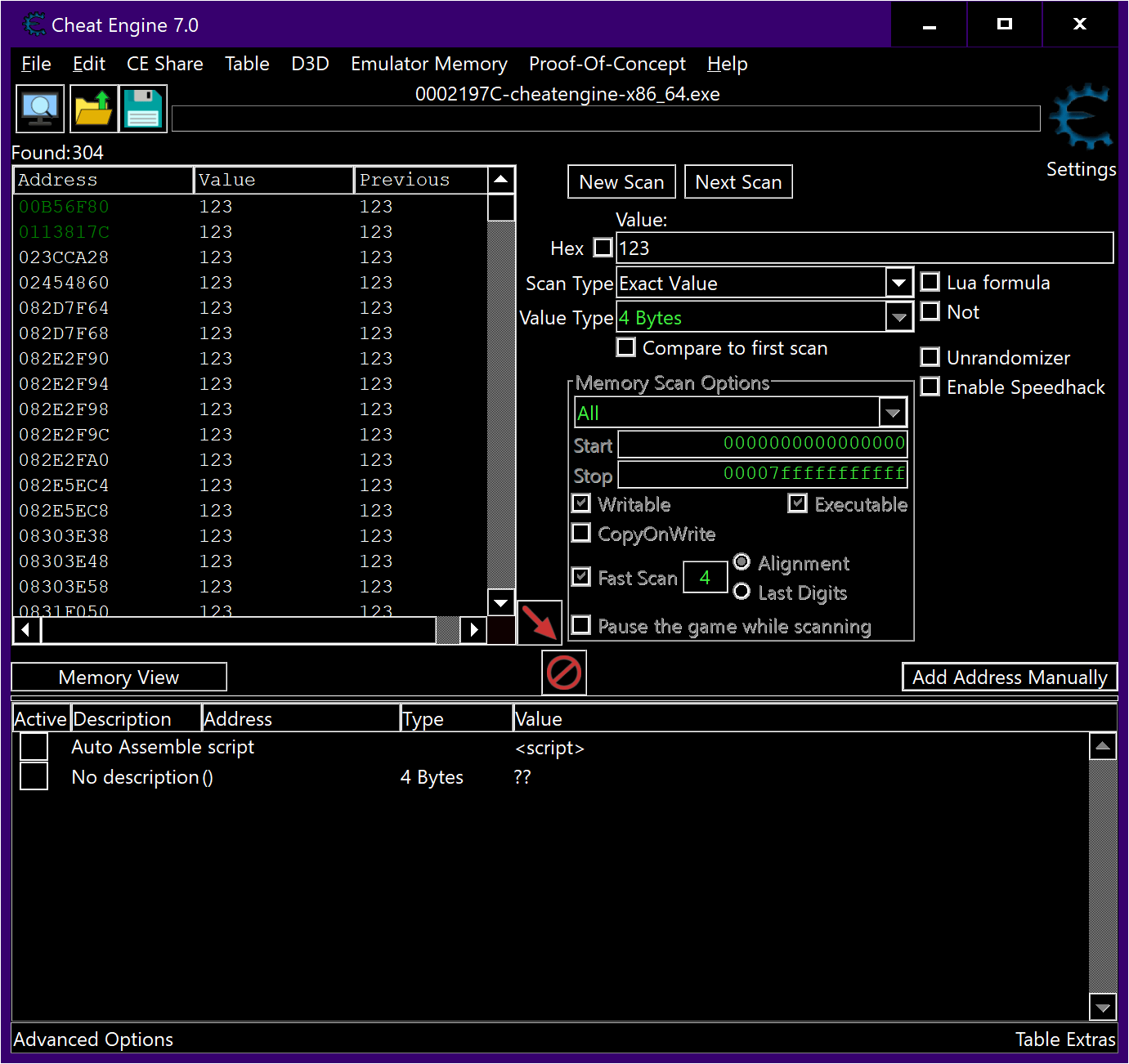The height and width of the screenshot is (1064, 1129).
Task: Click Fast Scan alignment value field
Action: pyautogui.click(x=705, y=578)
